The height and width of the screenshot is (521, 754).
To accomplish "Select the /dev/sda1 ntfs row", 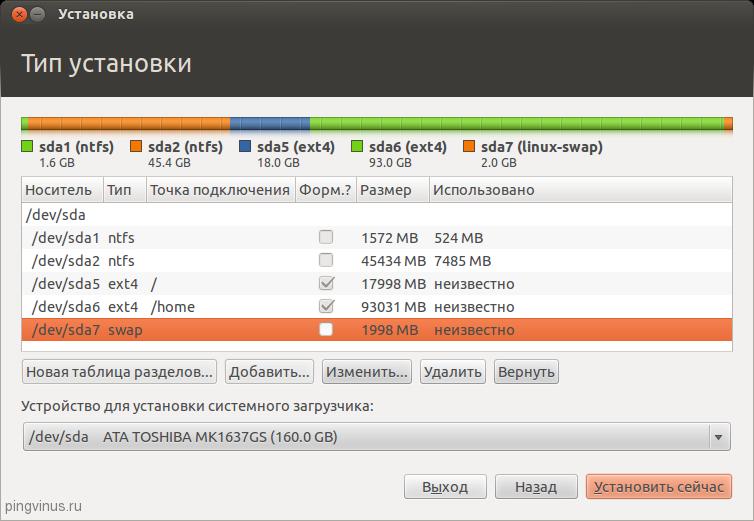I will tap(377, 238).
